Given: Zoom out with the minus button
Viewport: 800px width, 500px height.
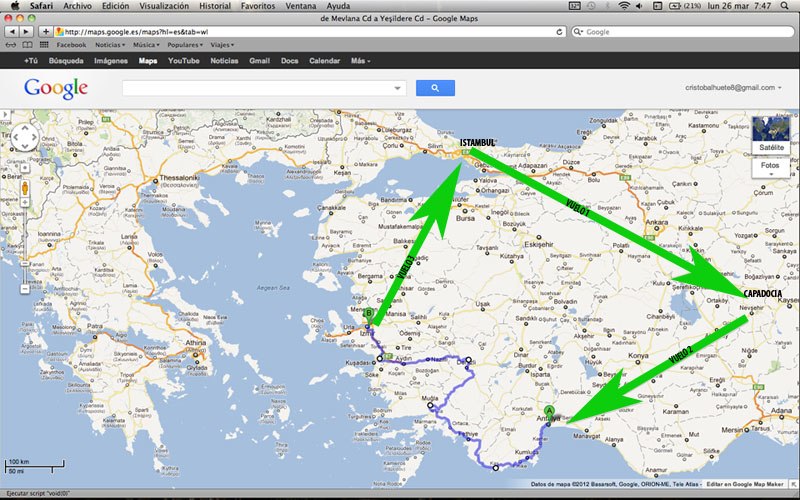Looking at the screenshot, I should point(24,289).
